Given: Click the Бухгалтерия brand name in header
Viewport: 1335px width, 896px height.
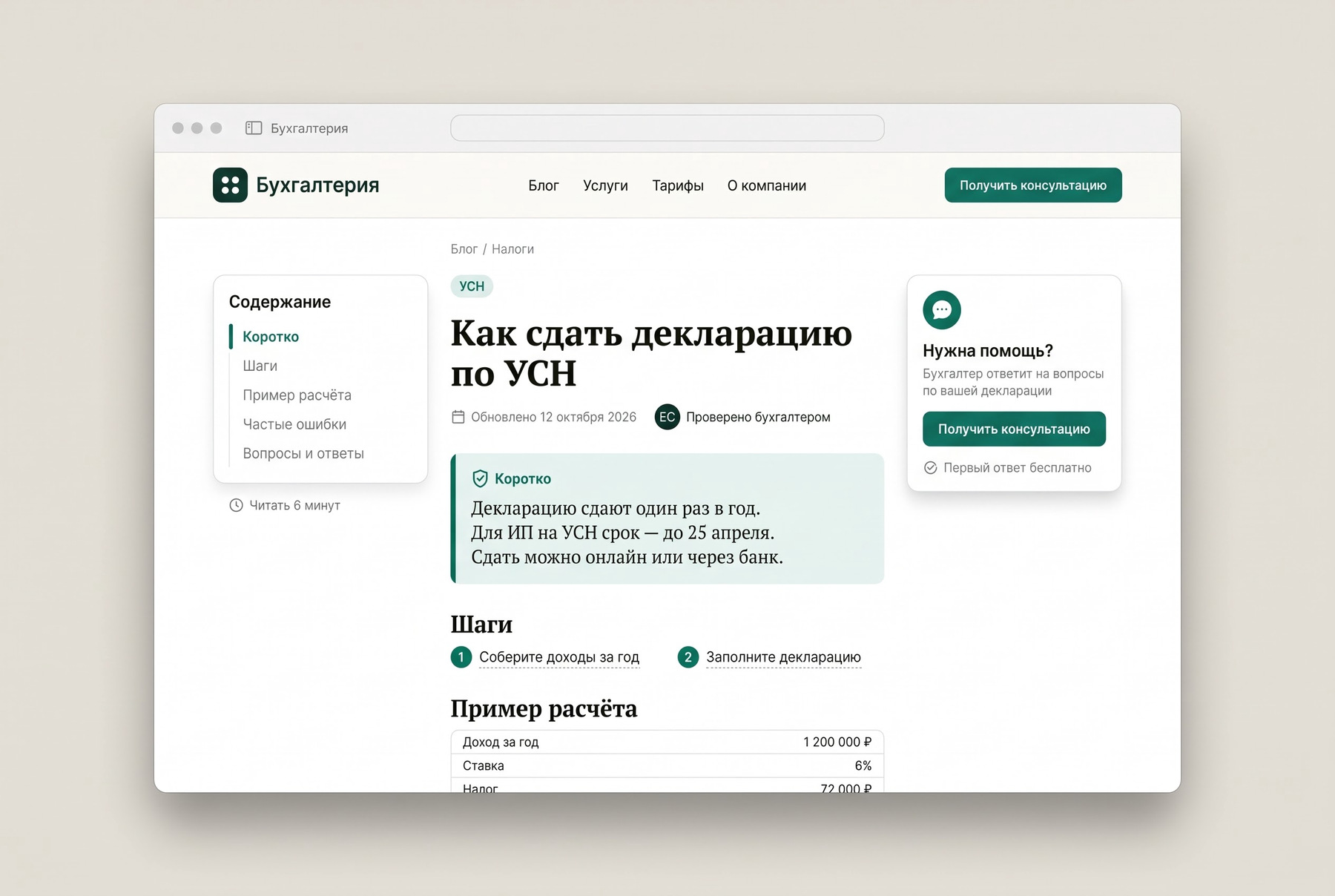Looking at the screenshot, I should click(317, 185).
